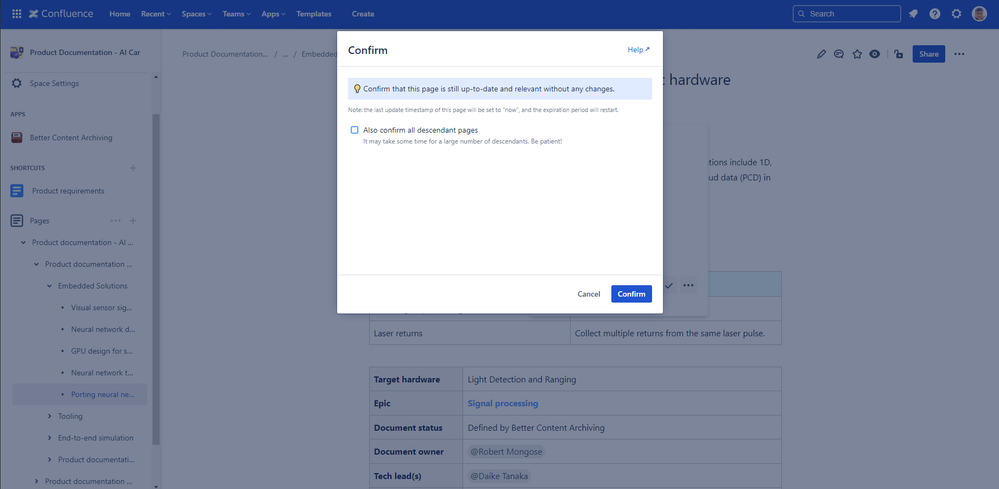This screenshot has width=999, height=489.
Task: Open the Signal processing epic link
Action: tap(503, 404)
